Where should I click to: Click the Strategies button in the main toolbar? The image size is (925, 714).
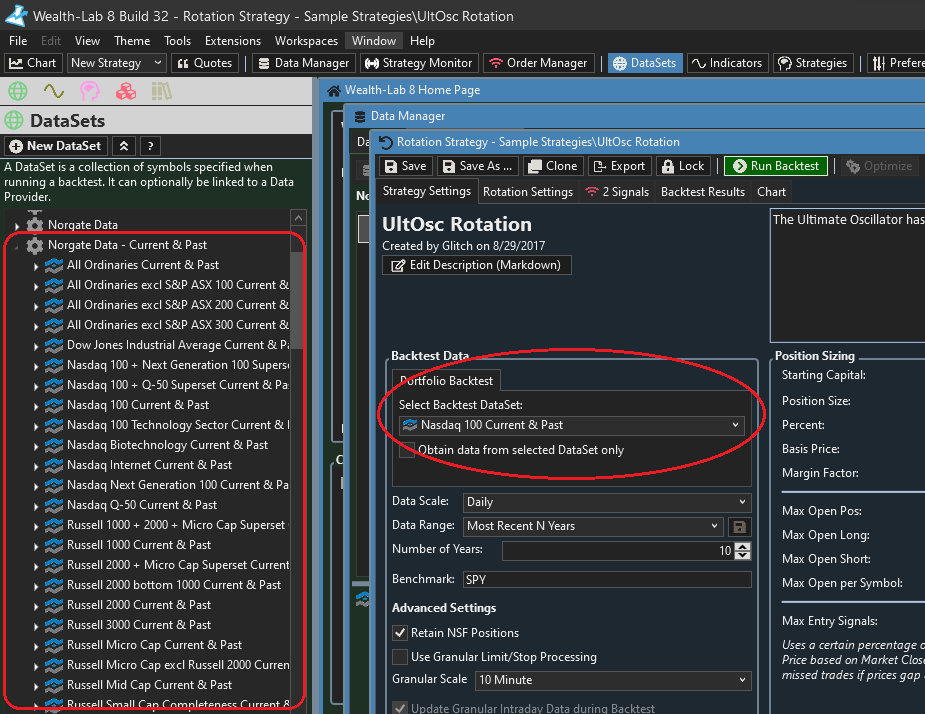(x=813, y=63)
